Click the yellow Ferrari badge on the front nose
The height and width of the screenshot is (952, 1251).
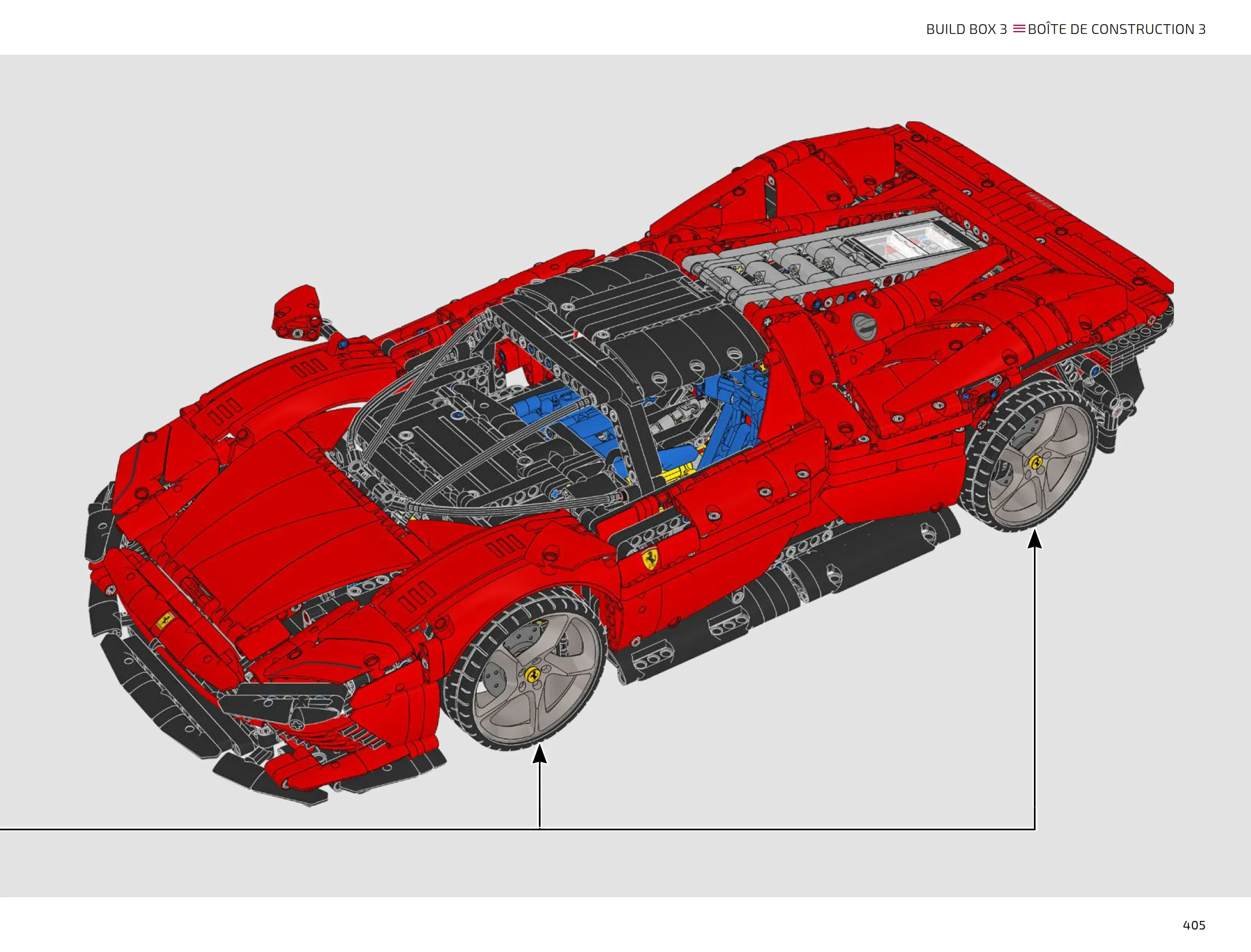pyautogui.click(x=165, y=620)
